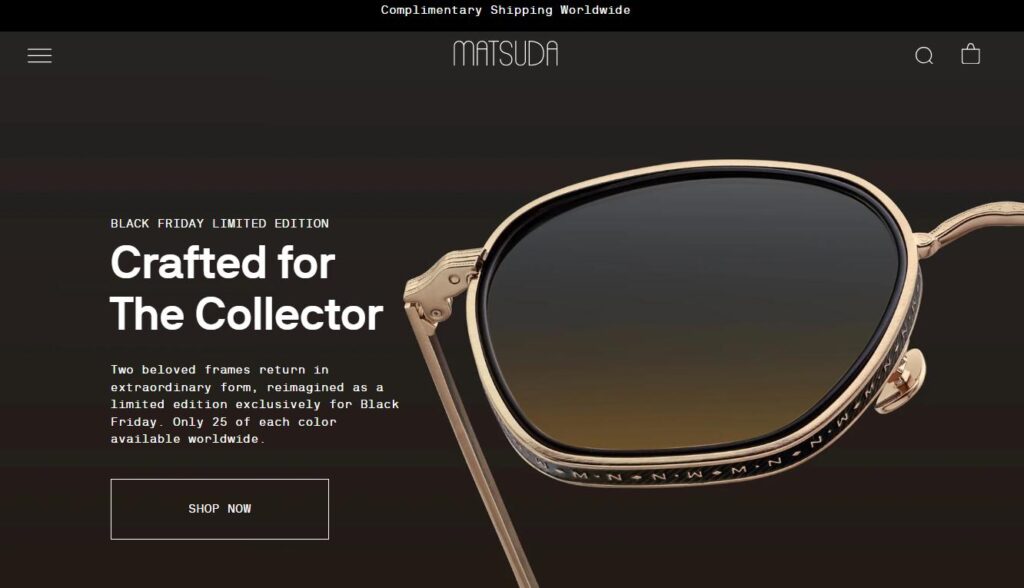Click "The Collector" headline line
Viewport: 1024px width, 588px height.
pyautogui.click(x=246, y=314)
